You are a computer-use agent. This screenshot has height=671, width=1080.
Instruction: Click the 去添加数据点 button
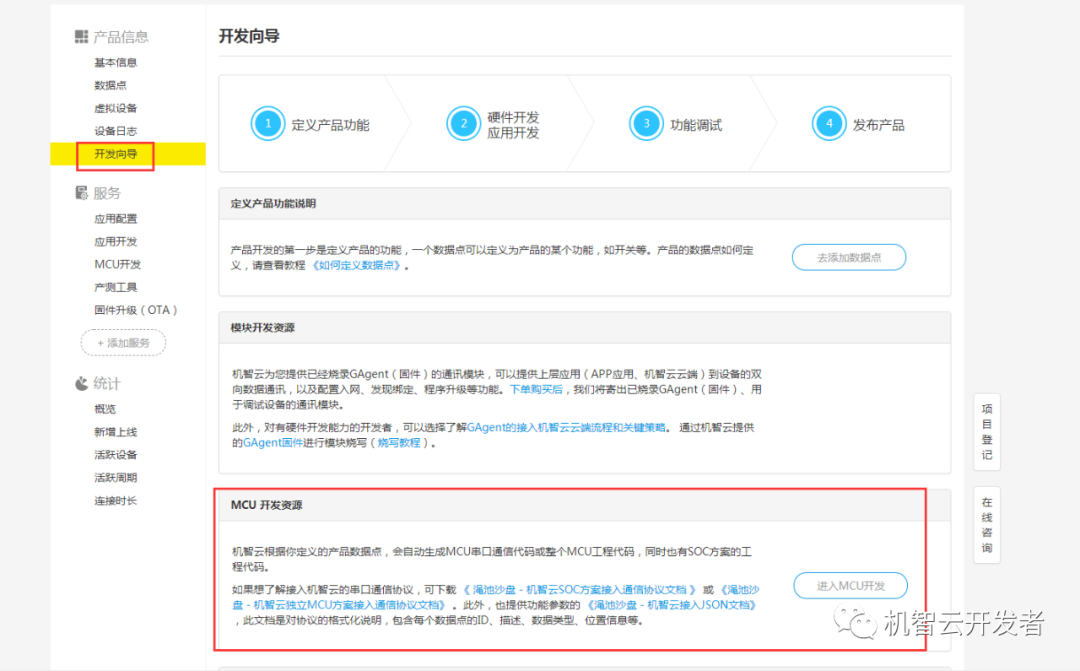(849, 257)
